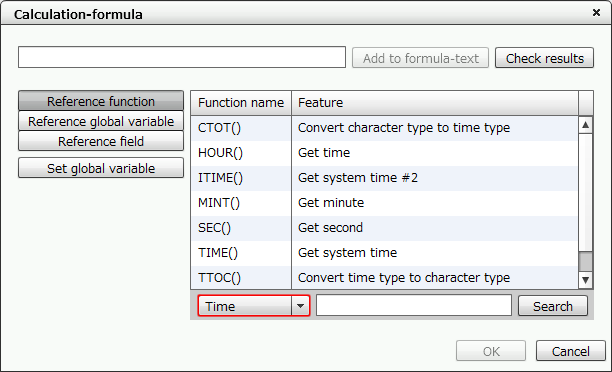This screenshot has width=612, height=372.
Task: Click the formula text input field
Action: pyautogui.click(x=182, y=57)
